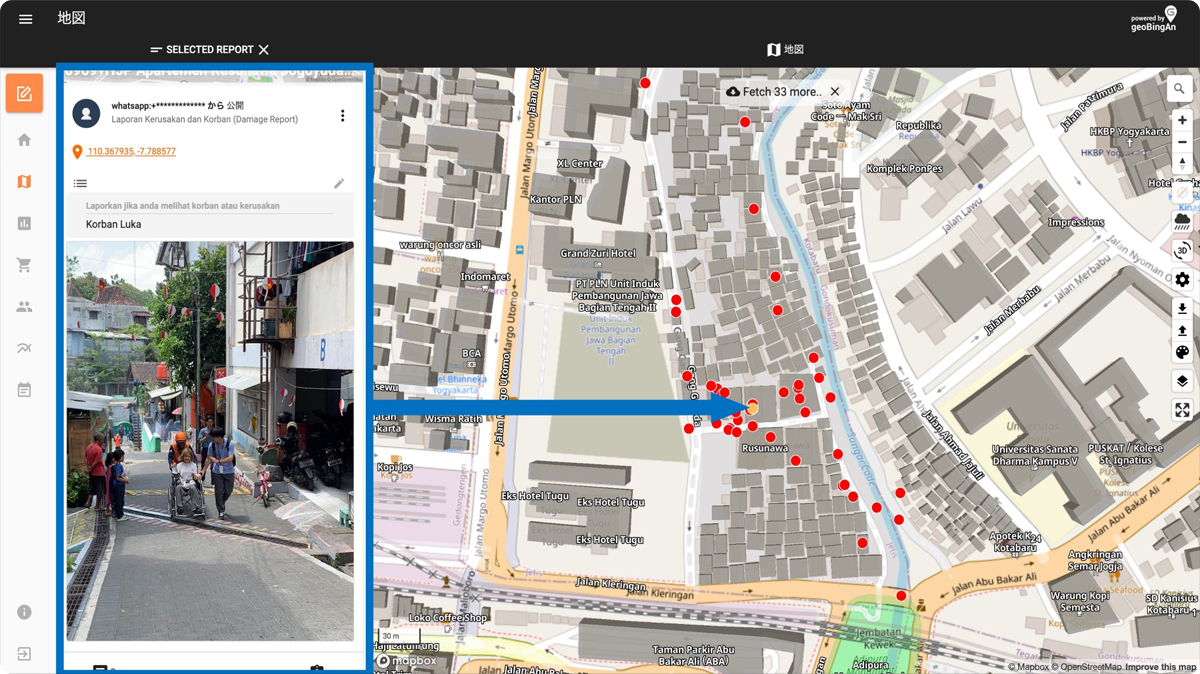1200x674 pixels.
Task: Open the map color palette icon
Action: tap(1181, 352)
